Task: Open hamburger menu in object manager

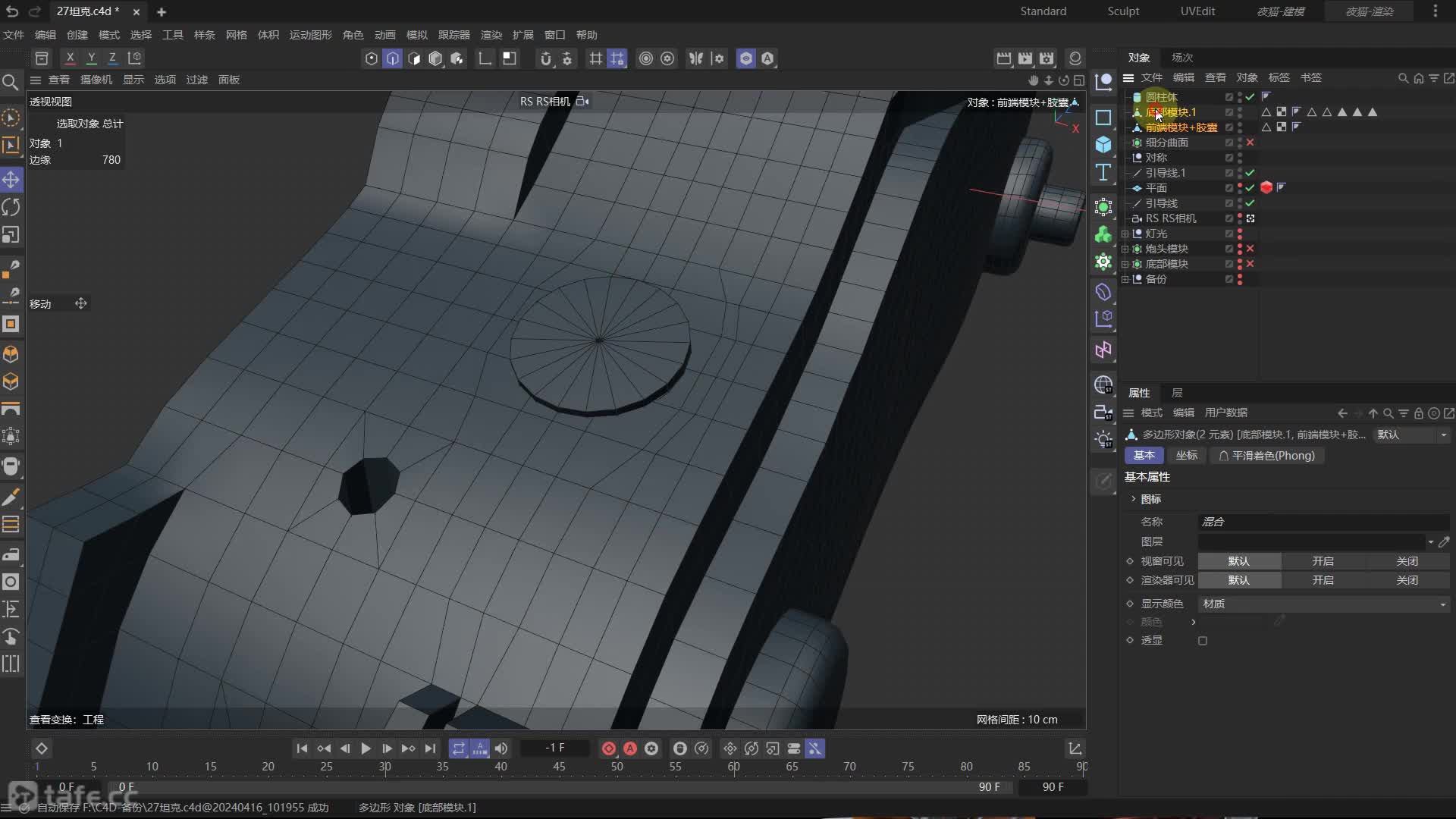Action: click(1128, 78)
